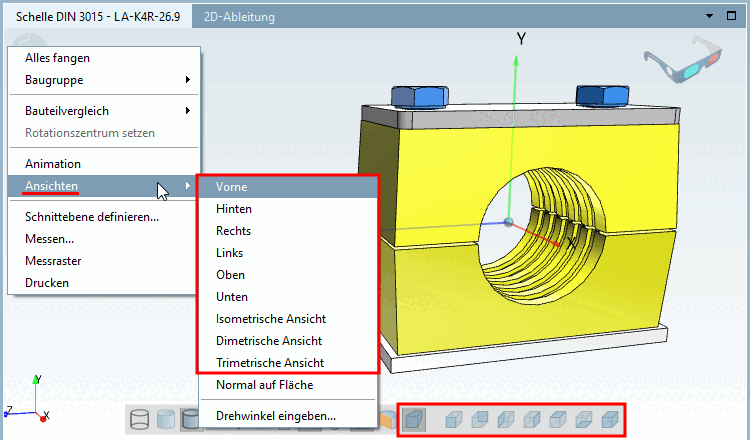750x440 pixels.
Task: Select the Rechts view
Action: pos(288,231)
